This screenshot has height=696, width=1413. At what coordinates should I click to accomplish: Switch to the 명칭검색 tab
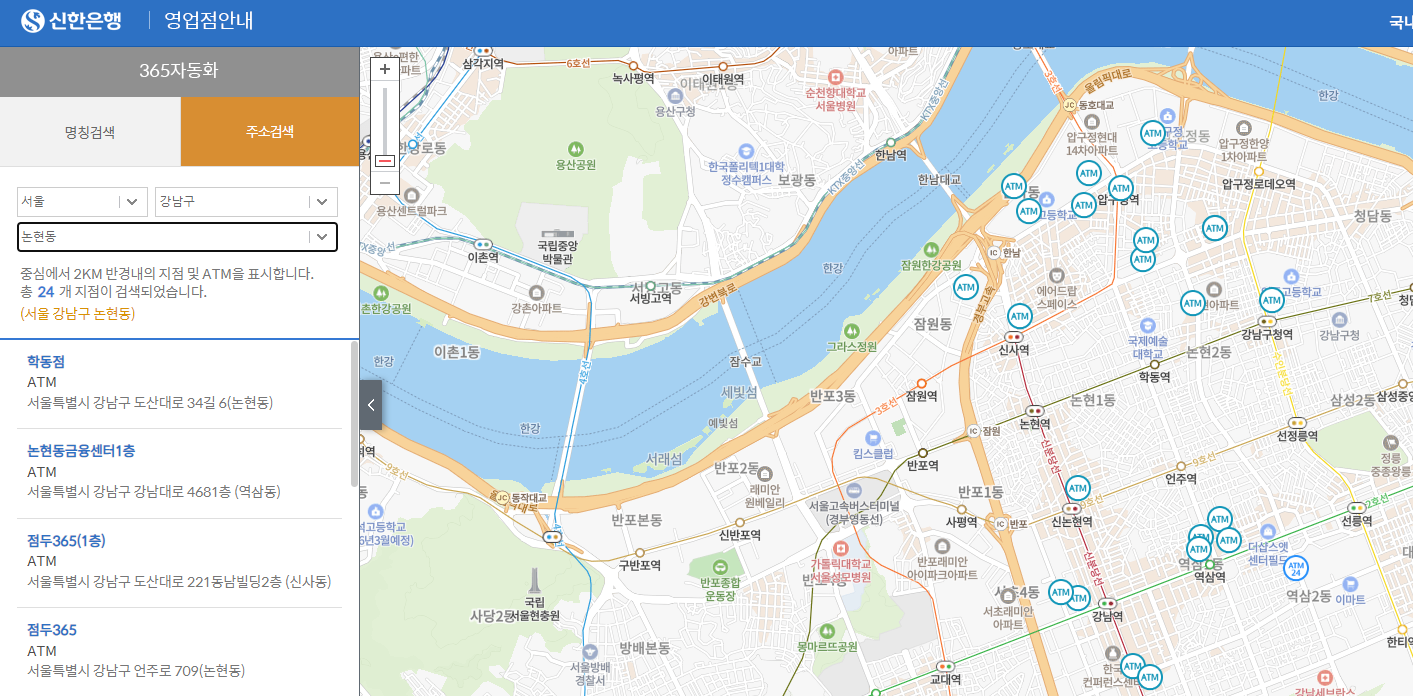(x=89, y=131)
